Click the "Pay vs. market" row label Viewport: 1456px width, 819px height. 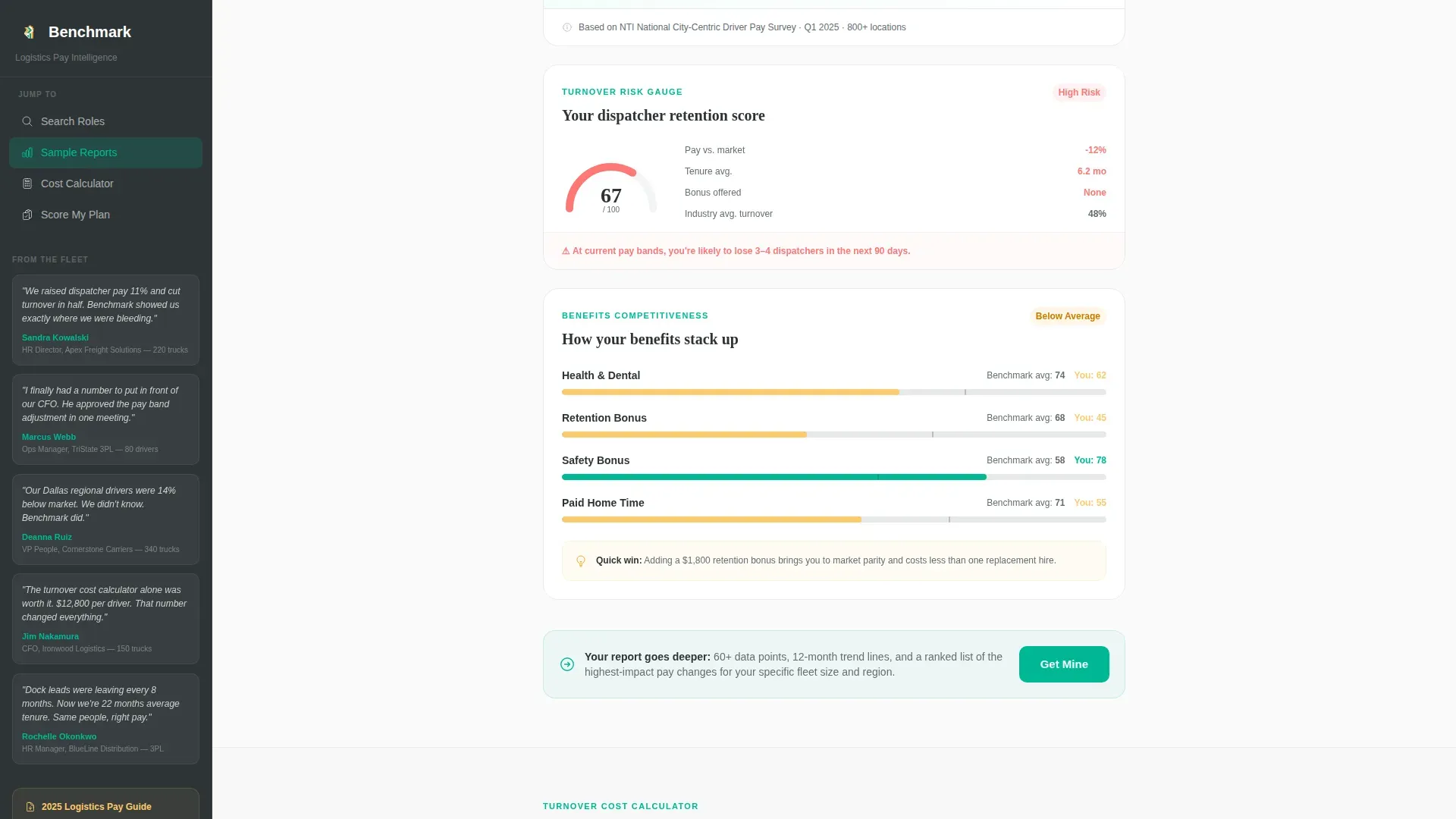pos(714,150)
